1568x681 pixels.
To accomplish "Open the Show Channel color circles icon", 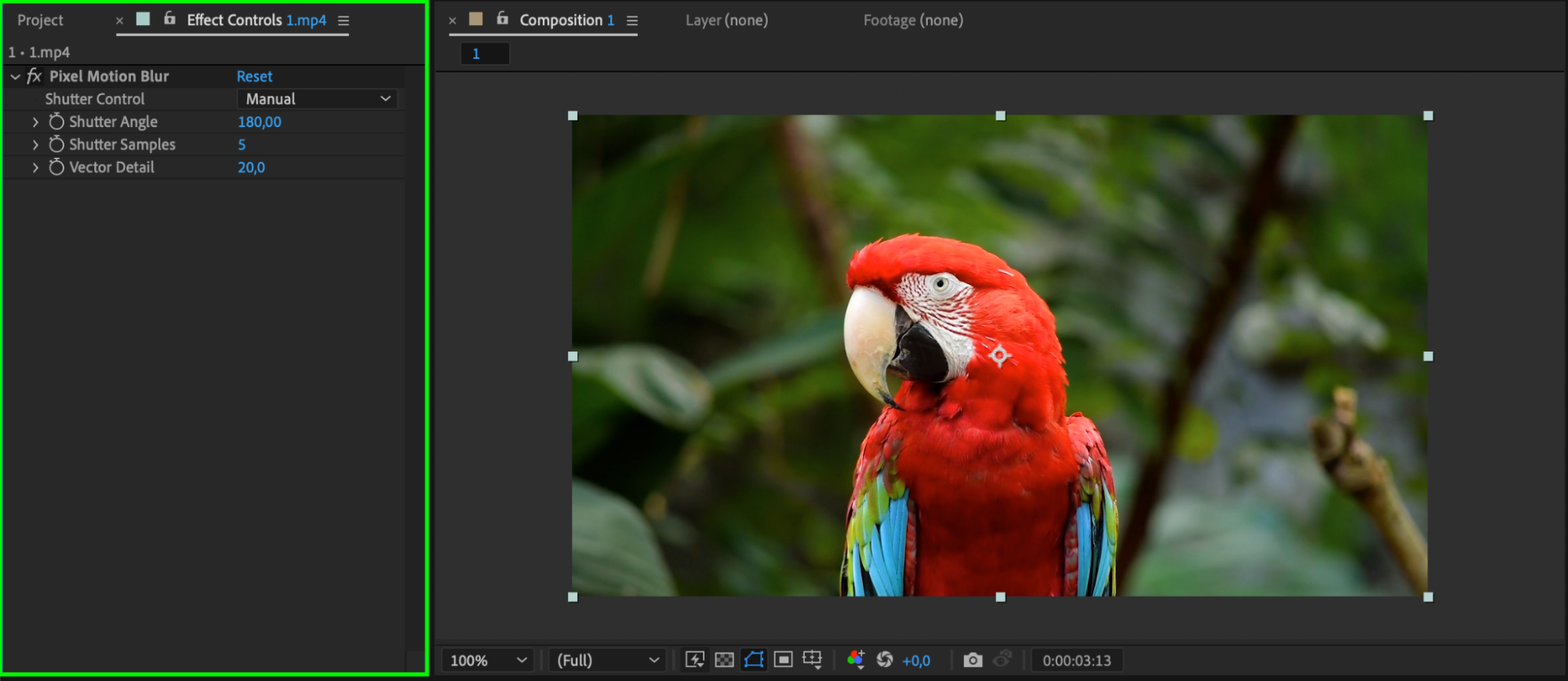I will tap(856, 660).
